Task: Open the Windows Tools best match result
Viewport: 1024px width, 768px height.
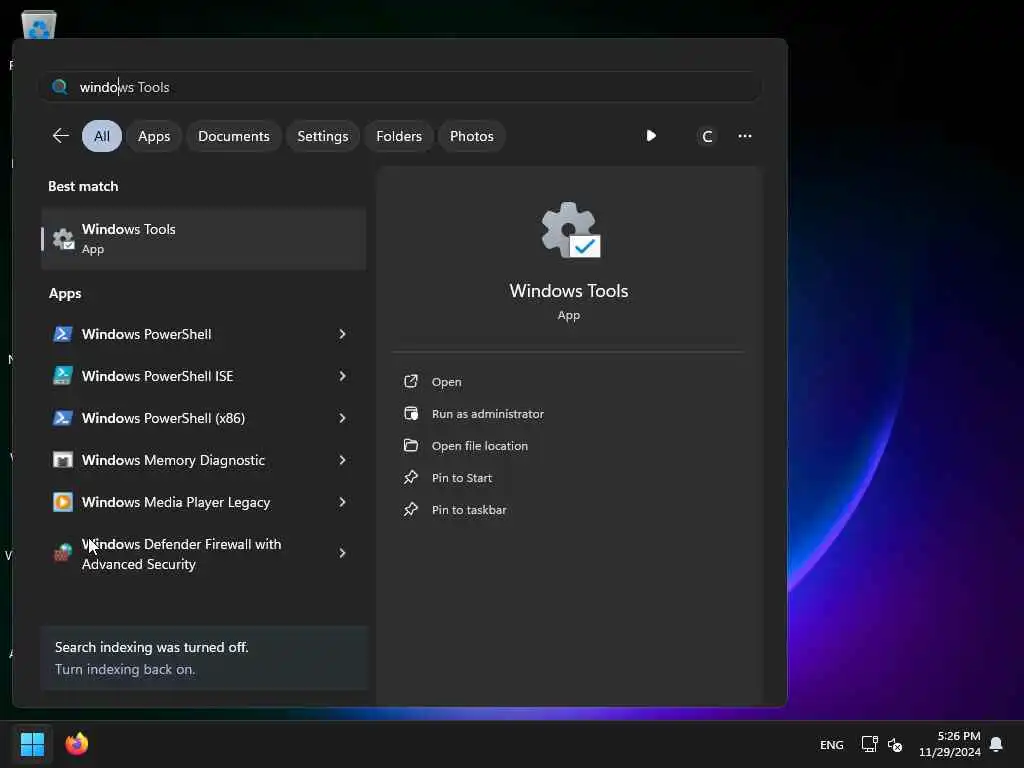Action: coord(204,239)
